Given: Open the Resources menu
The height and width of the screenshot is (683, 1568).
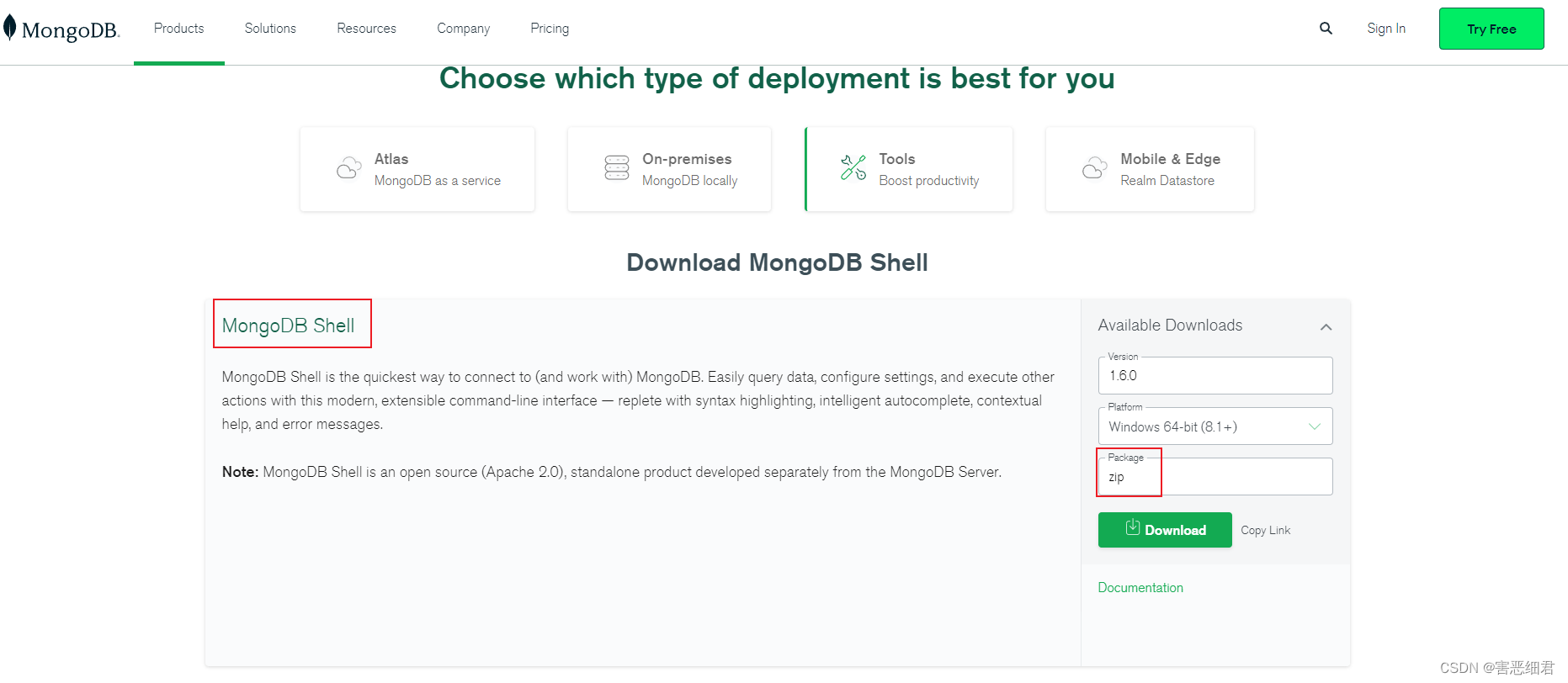Looking at the screenshot, I should click(x=366, y=29).
